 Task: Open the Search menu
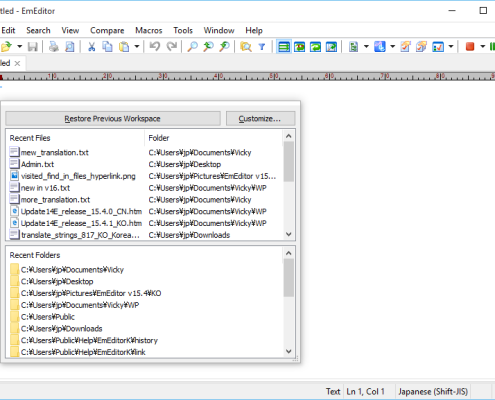click(x=38, y=31)
